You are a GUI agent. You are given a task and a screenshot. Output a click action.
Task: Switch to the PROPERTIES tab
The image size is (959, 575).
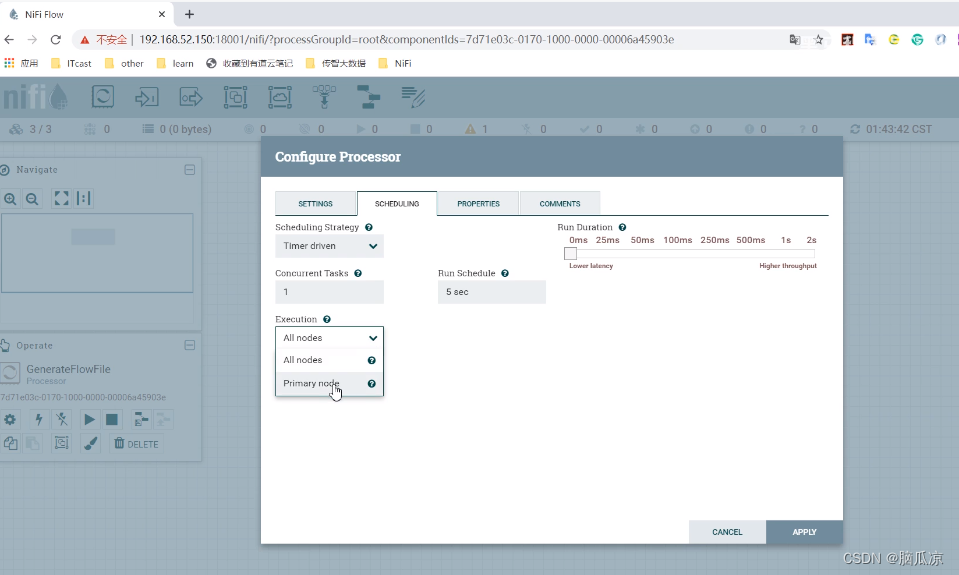(x=478, y=204)
